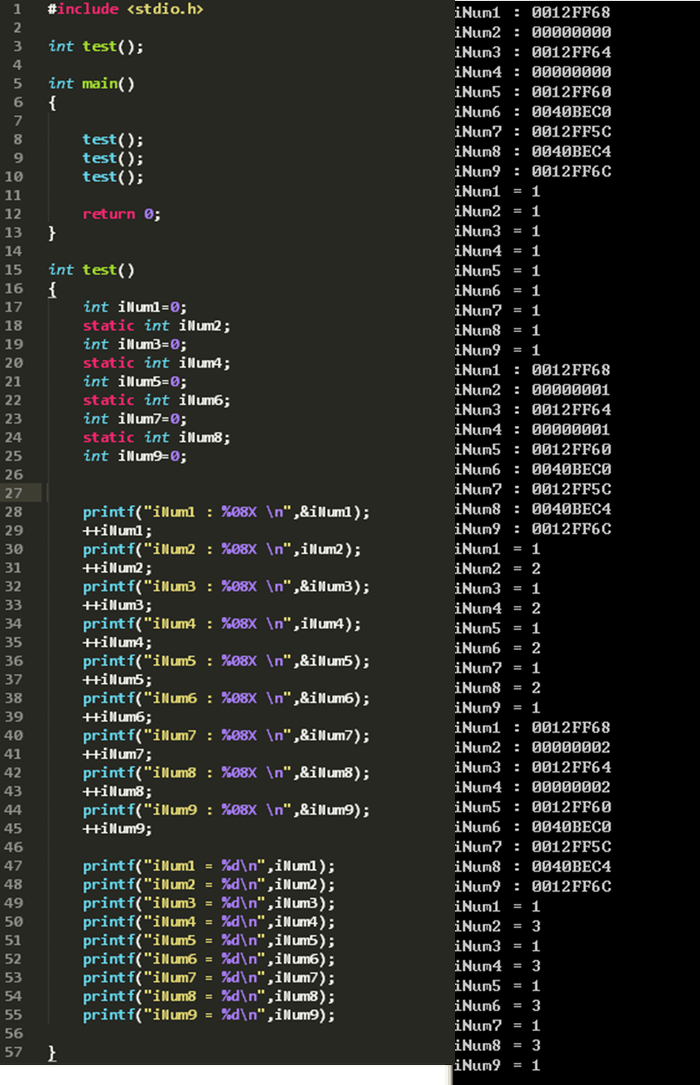Click the printf line passing &iNum9
Viewport: 700px width, 1085px height.
tap(226, 811)
